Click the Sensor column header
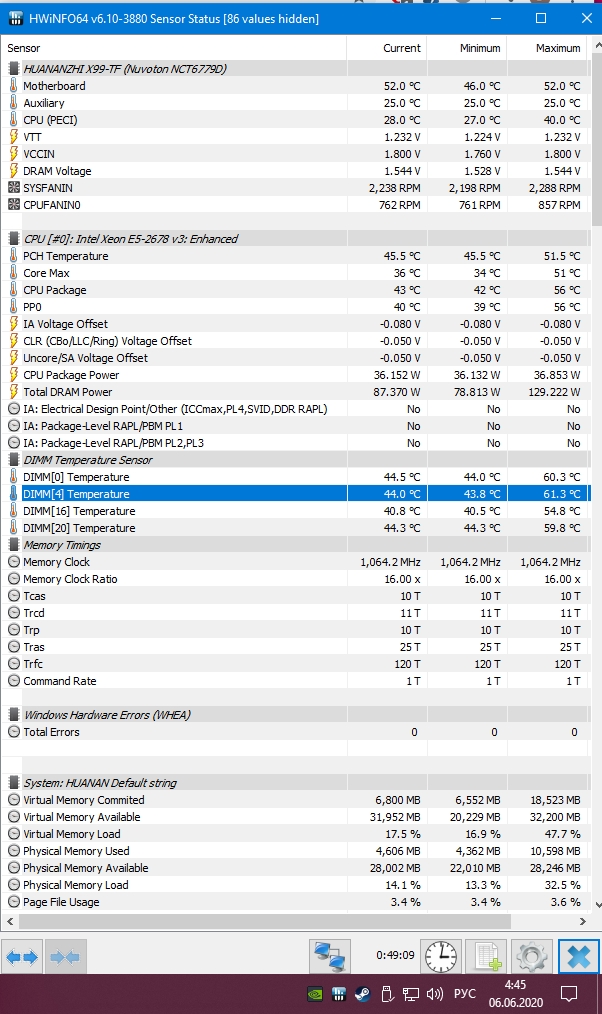This screenshot has height=1014, width=602. (x=24, y=48)
